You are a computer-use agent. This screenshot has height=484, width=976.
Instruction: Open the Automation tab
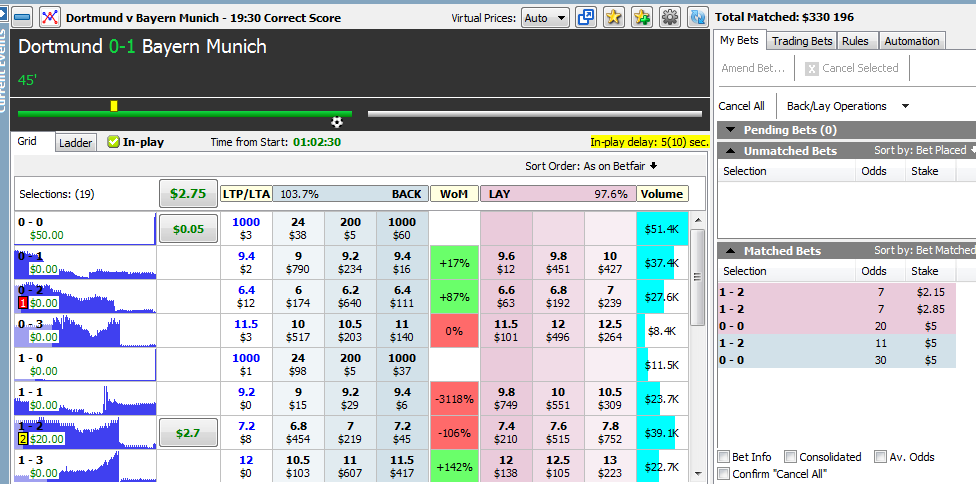pos(912,41)
